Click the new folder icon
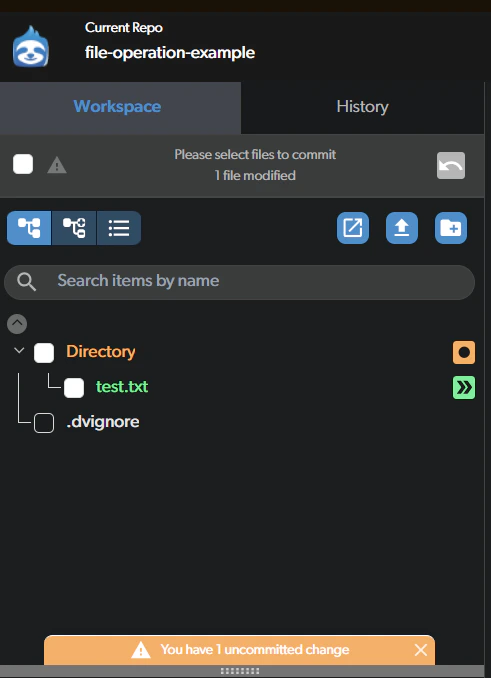 (x=451, y=228)
